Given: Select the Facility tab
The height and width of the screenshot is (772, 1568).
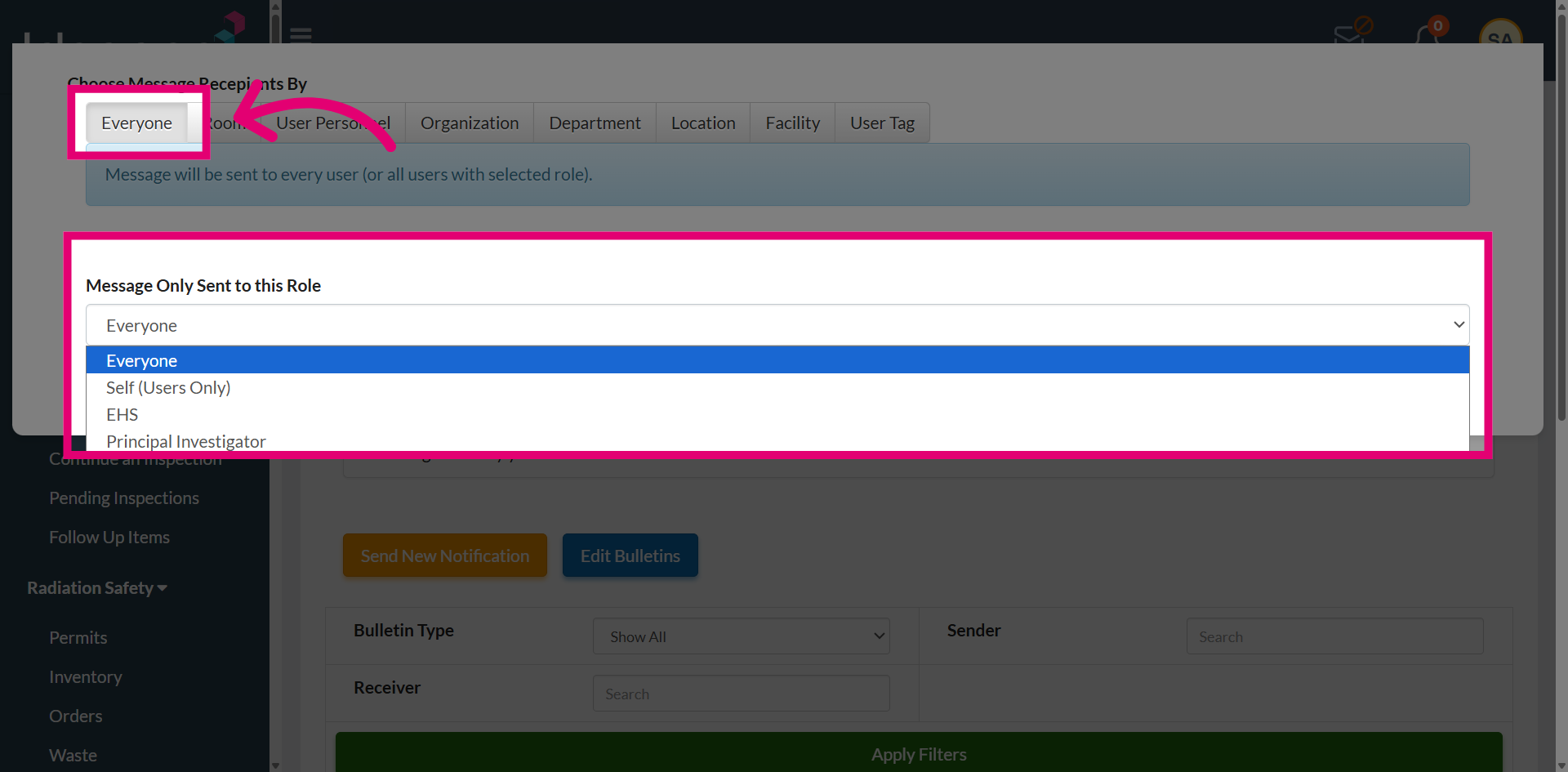Looking at the screenshot, I should coord(792,123).
